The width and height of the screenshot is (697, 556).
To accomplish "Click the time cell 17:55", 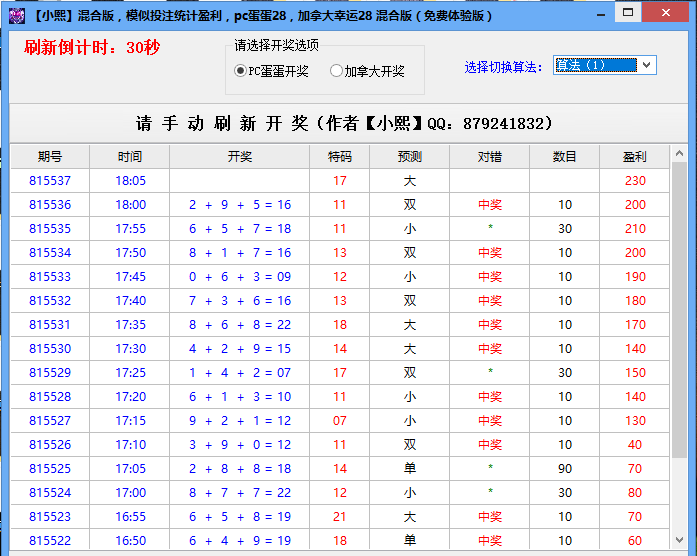I will pyautogui.click(x=130, y=229).
